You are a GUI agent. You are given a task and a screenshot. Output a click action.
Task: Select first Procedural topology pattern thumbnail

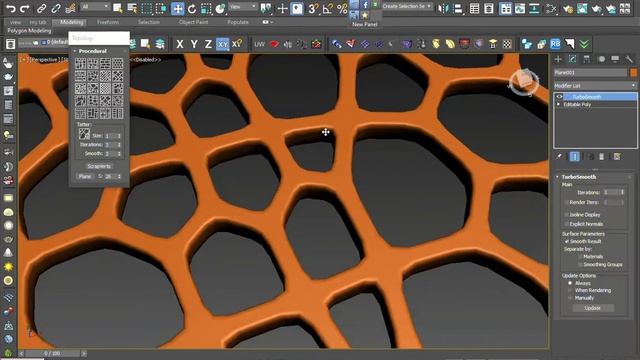pyautogui.click(x=80, y=63)
